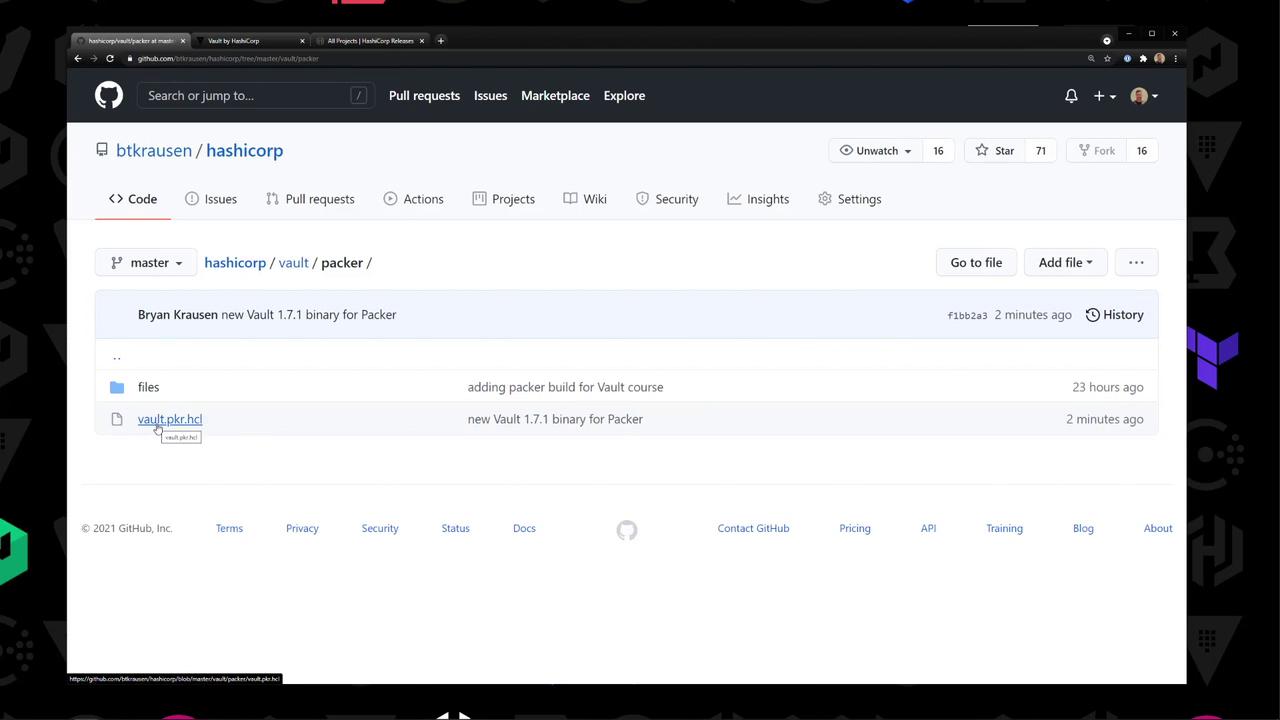The width and height of the screenshot is (1280, 720).
Task: Open the Settings tab
Action: coord(849,199)
